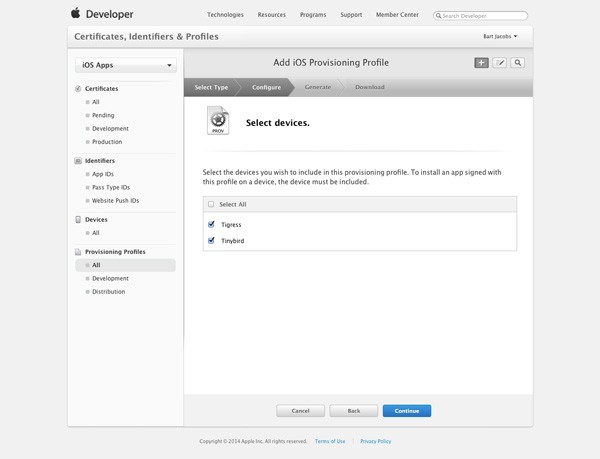The image size is (600, 459).
Task: Click Certificates, Identifiers & Profiles title
Action: coord(146,37)
